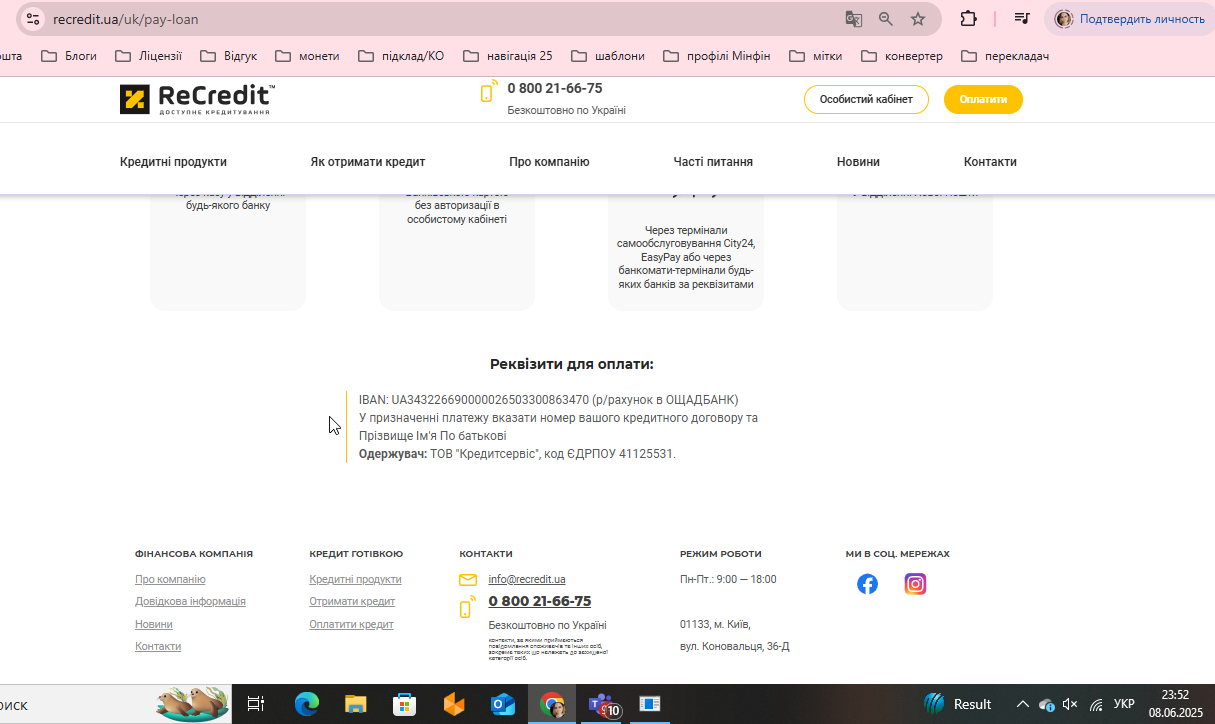Open the media control playlist icon
1215x724 pixels.
pyautogui.click(x=1022, y=18)
